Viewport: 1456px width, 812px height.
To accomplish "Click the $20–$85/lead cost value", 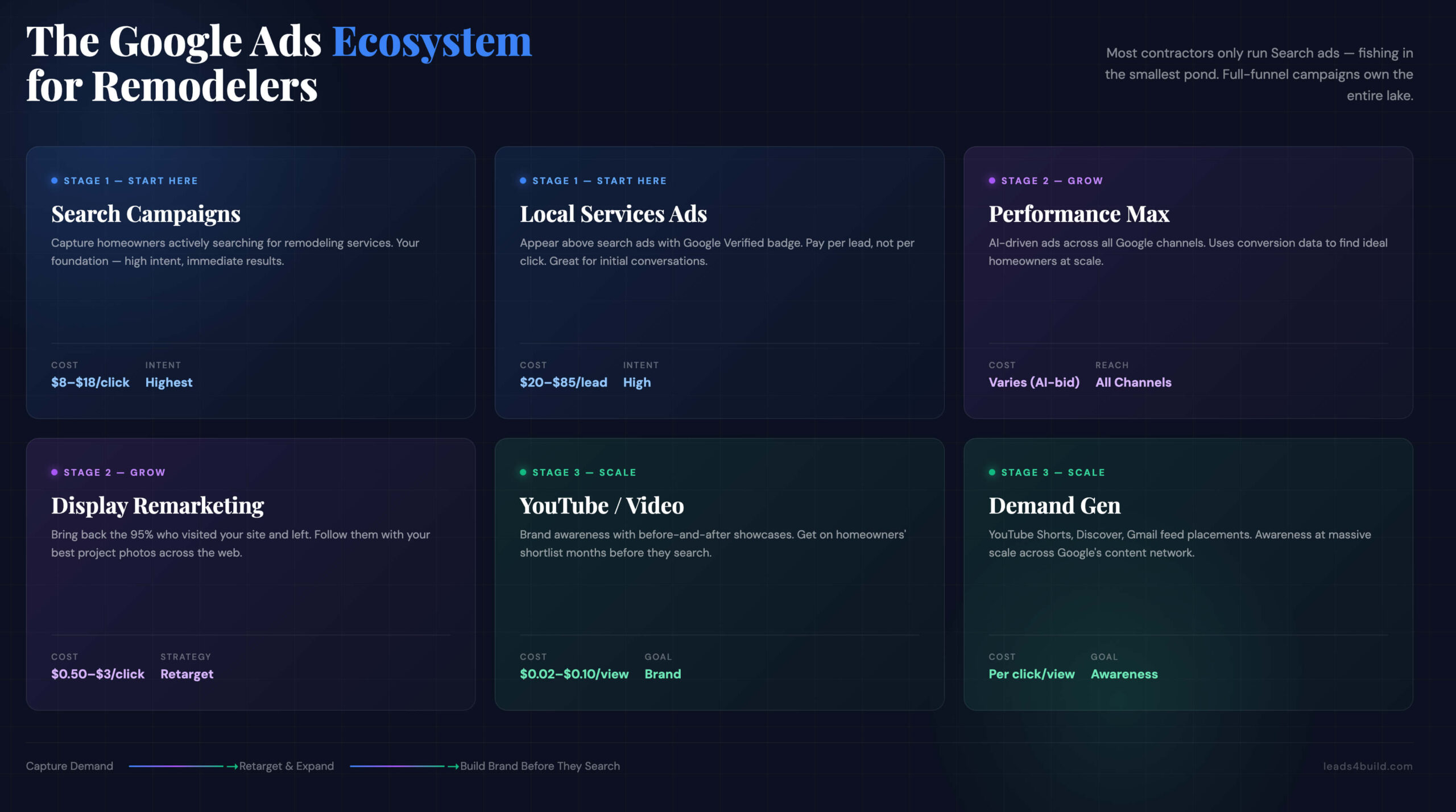I will 563,383.
